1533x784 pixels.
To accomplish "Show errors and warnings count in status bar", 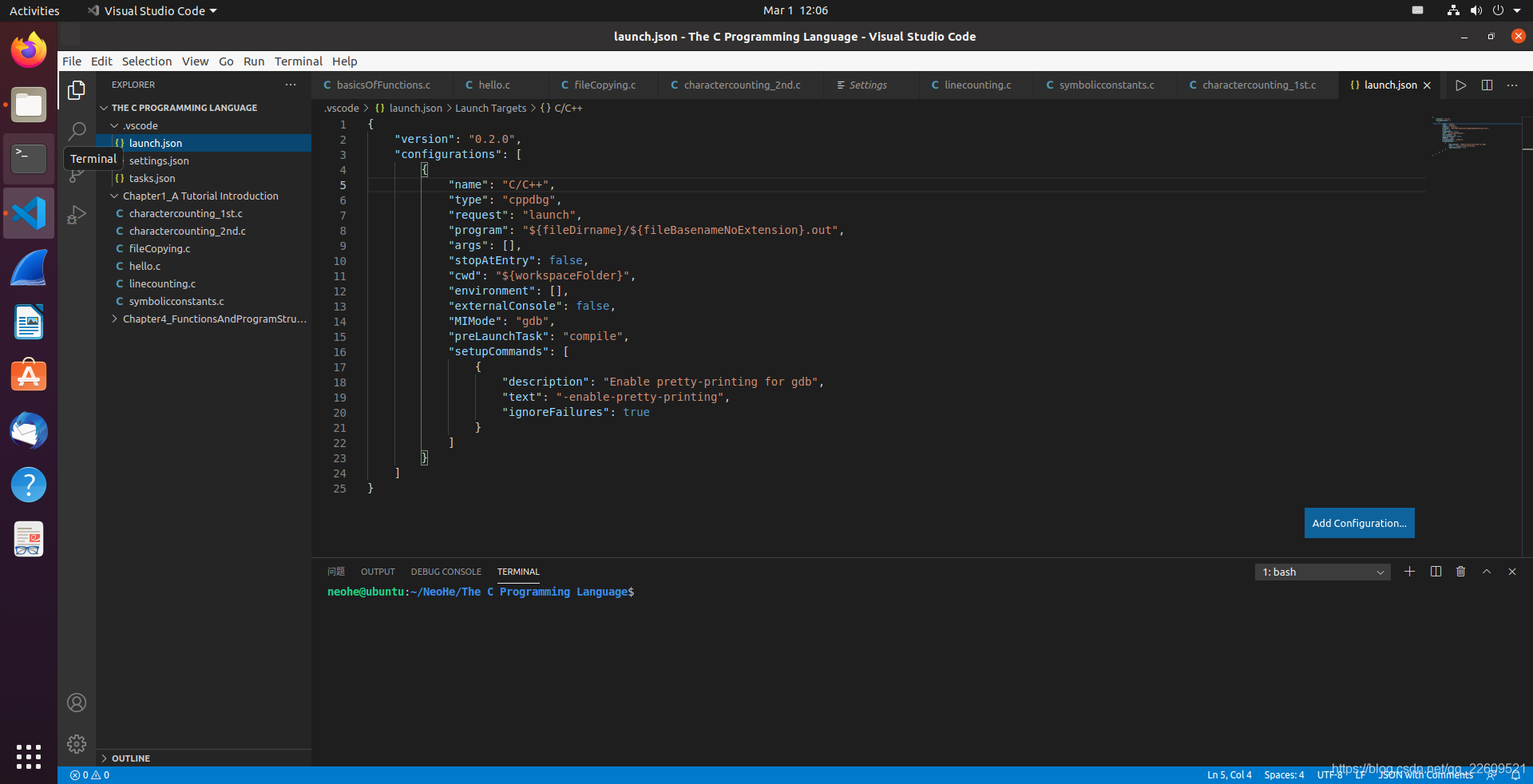I will [x=89, y=775].
